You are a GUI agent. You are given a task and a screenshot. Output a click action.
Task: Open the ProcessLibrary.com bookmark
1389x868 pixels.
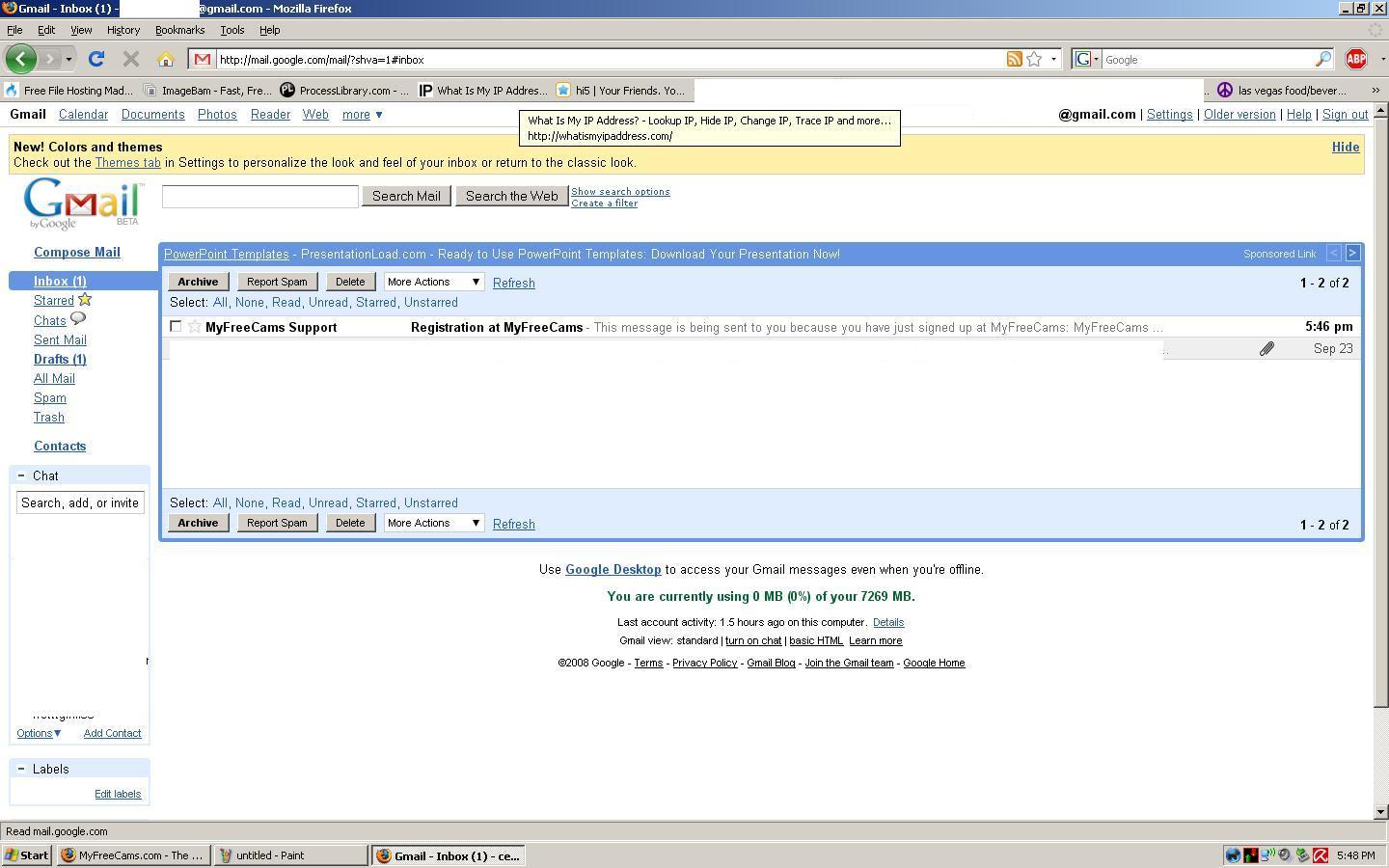(345, 90)
